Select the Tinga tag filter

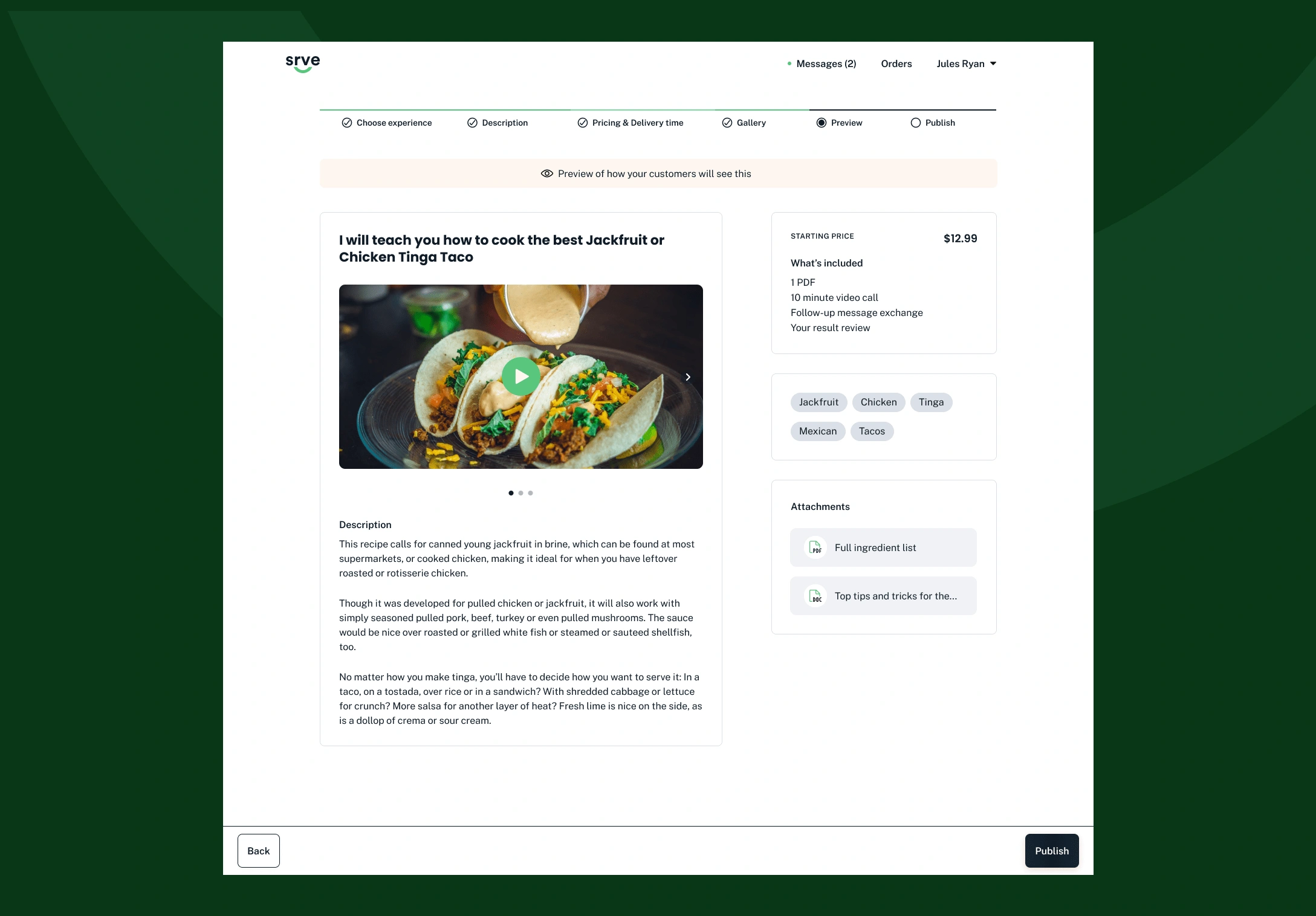tap(930, 402)
